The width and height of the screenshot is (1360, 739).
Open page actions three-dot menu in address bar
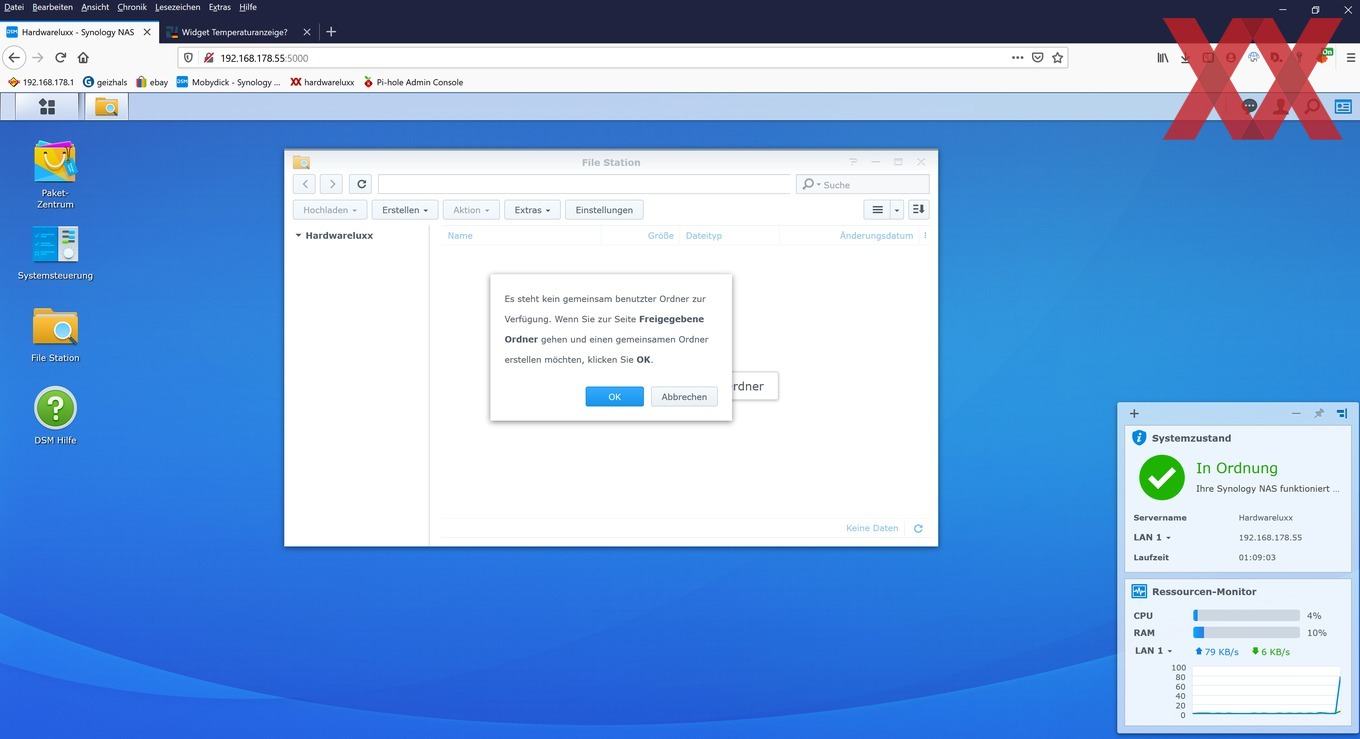click(x=1018, y=58)
